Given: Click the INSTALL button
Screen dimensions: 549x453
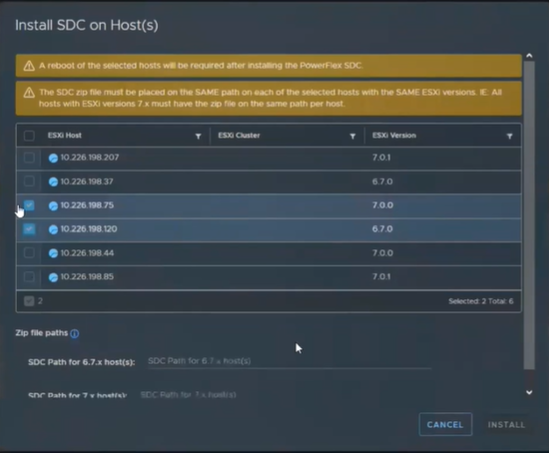Looking at the screenshot, I should click(506, 425).
